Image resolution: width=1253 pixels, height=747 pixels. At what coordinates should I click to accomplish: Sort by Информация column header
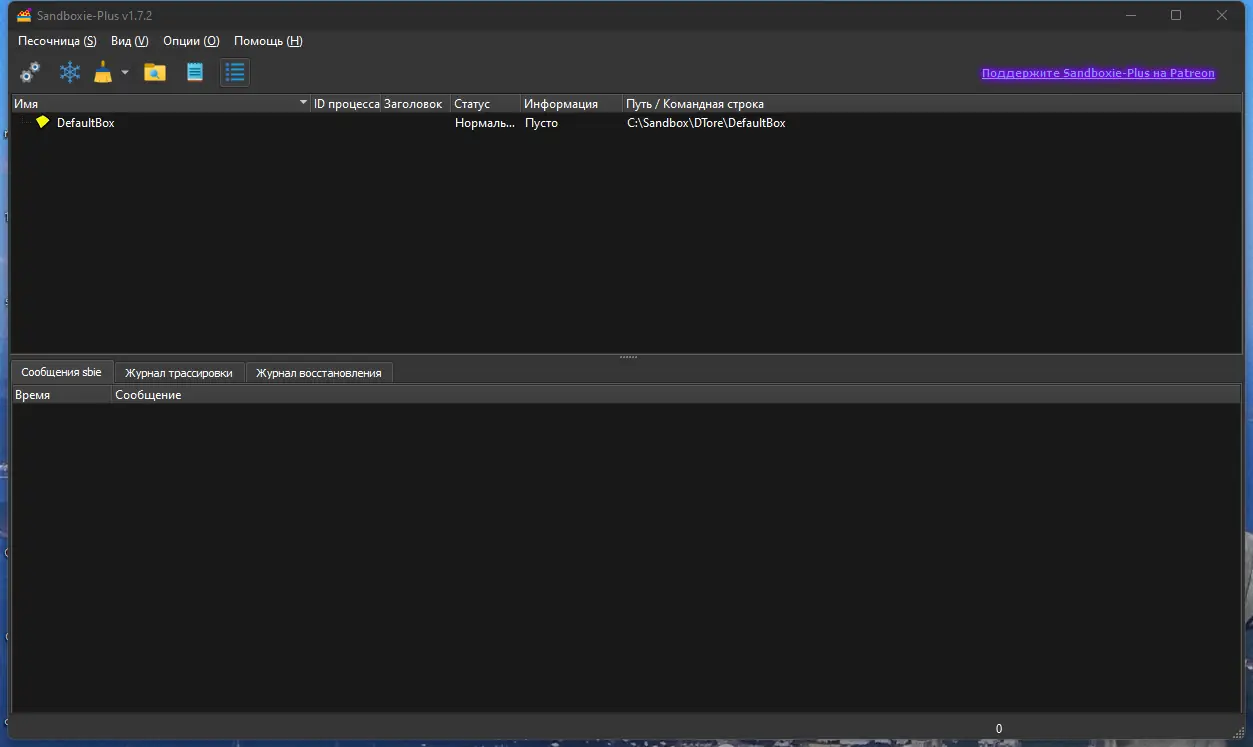click(572, 104)
